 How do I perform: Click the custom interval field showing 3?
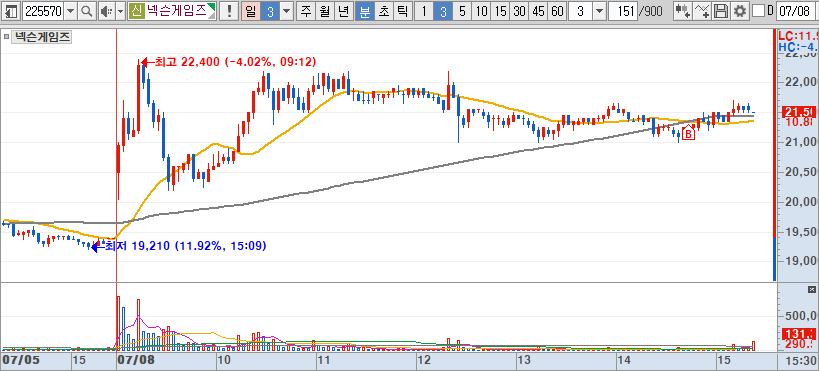point(581,10)
